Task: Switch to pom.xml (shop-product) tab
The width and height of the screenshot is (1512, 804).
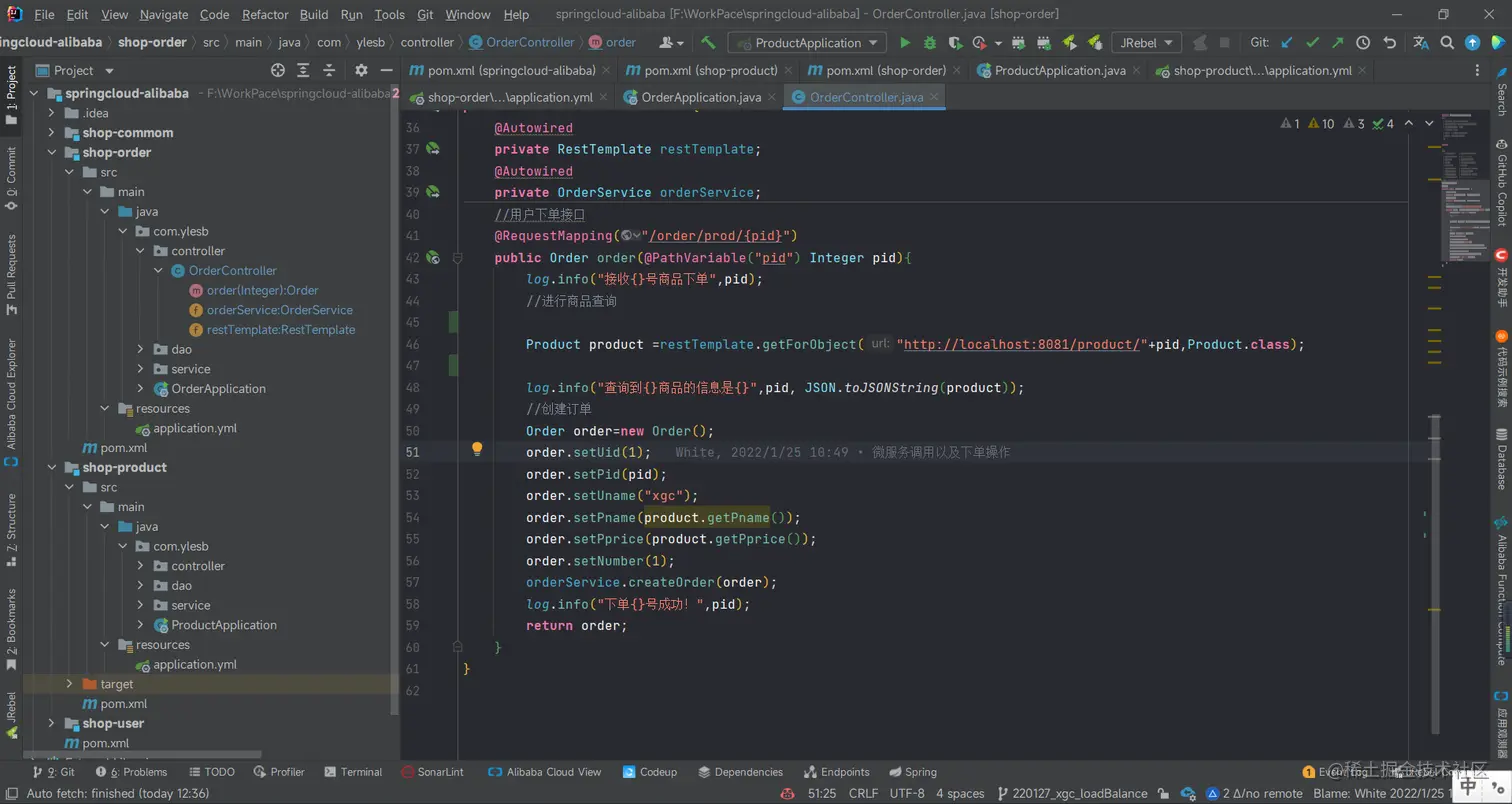Action: 711,70
